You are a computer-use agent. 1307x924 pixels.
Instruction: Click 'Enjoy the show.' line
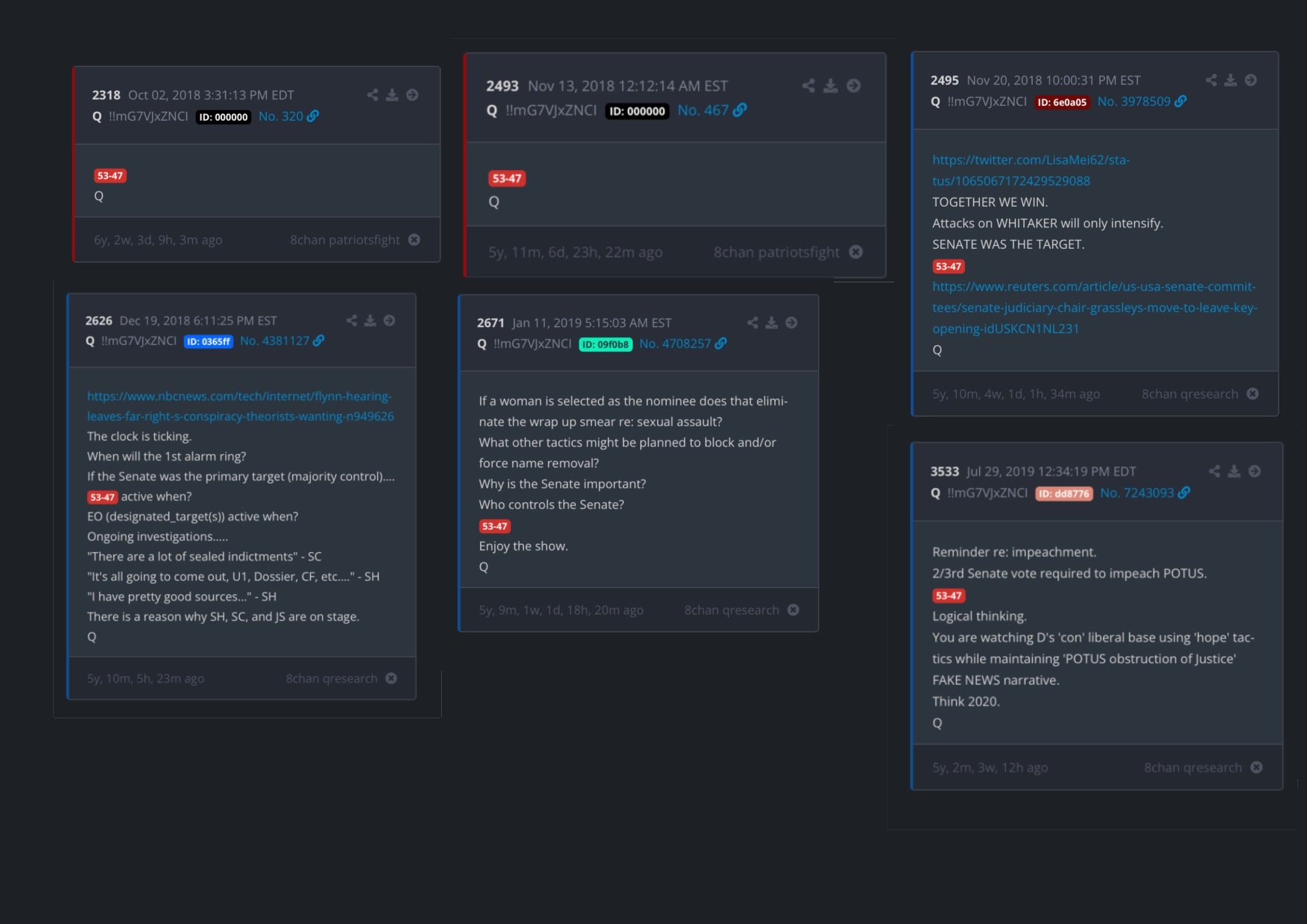tap(523, 546)
